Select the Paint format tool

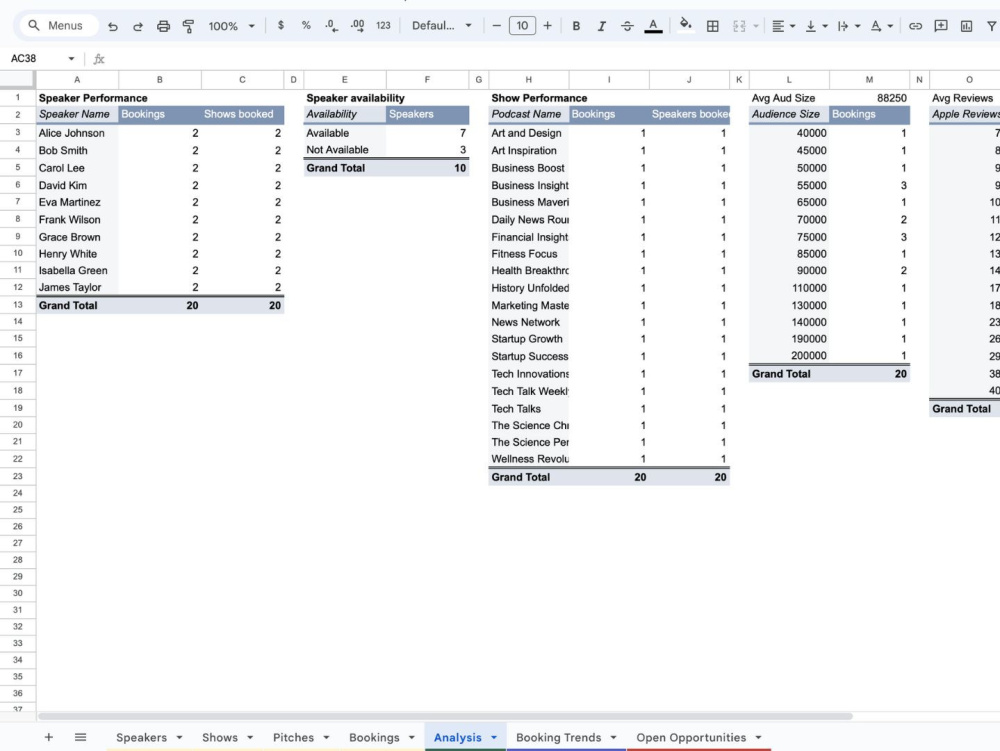tap(188, 26)
